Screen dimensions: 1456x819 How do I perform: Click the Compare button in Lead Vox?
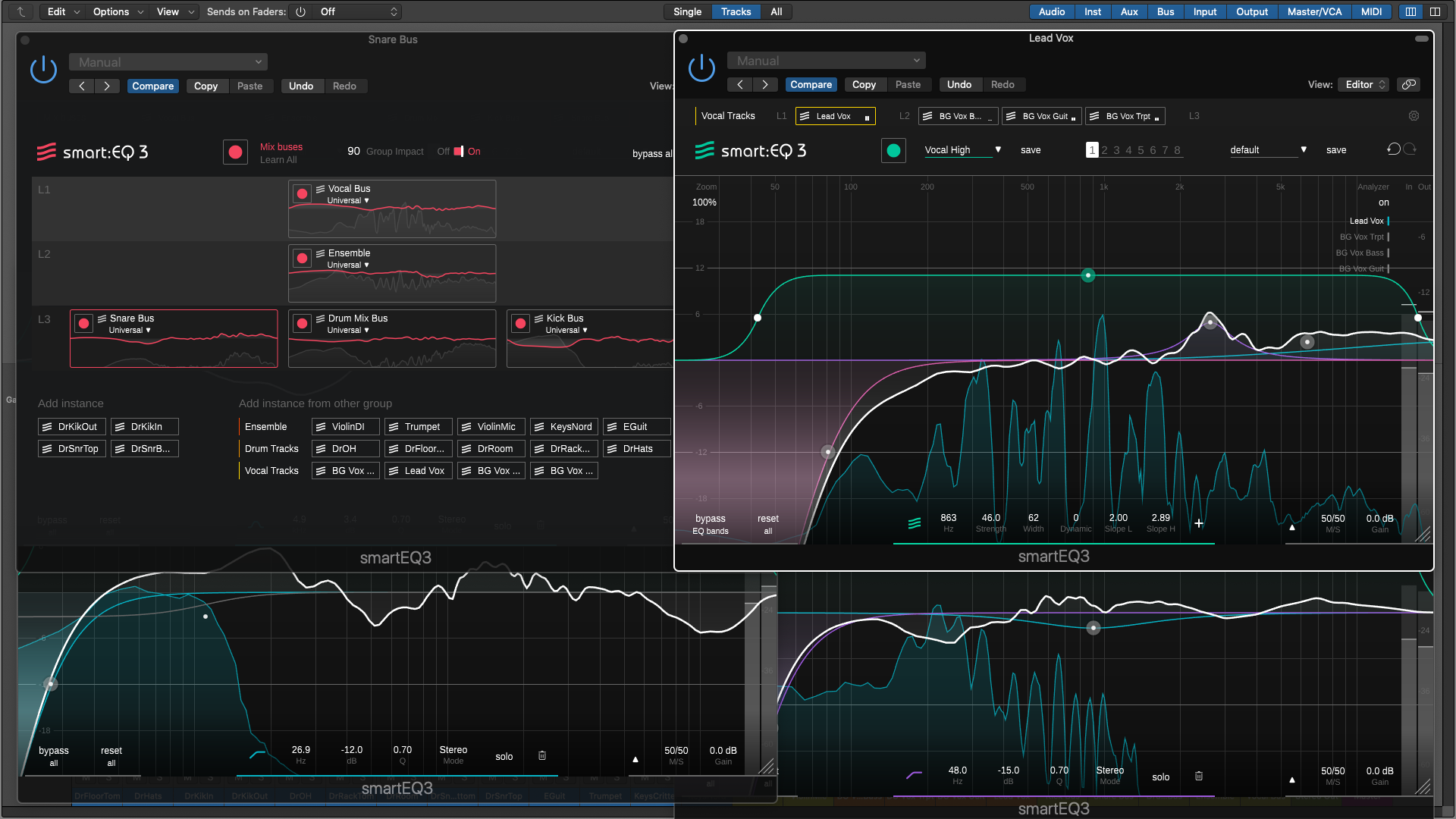811,85
